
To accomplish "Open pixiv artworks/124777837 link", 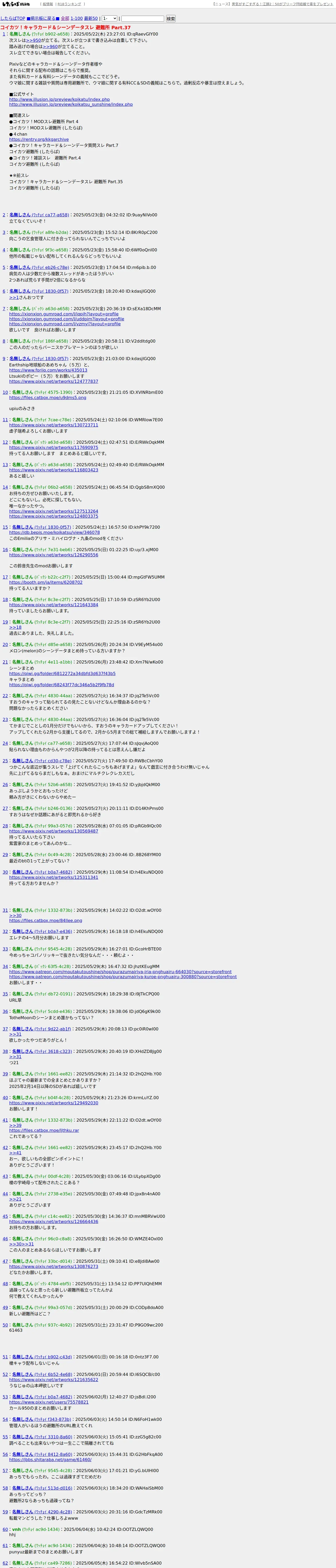I will click(x=54, y=382).
